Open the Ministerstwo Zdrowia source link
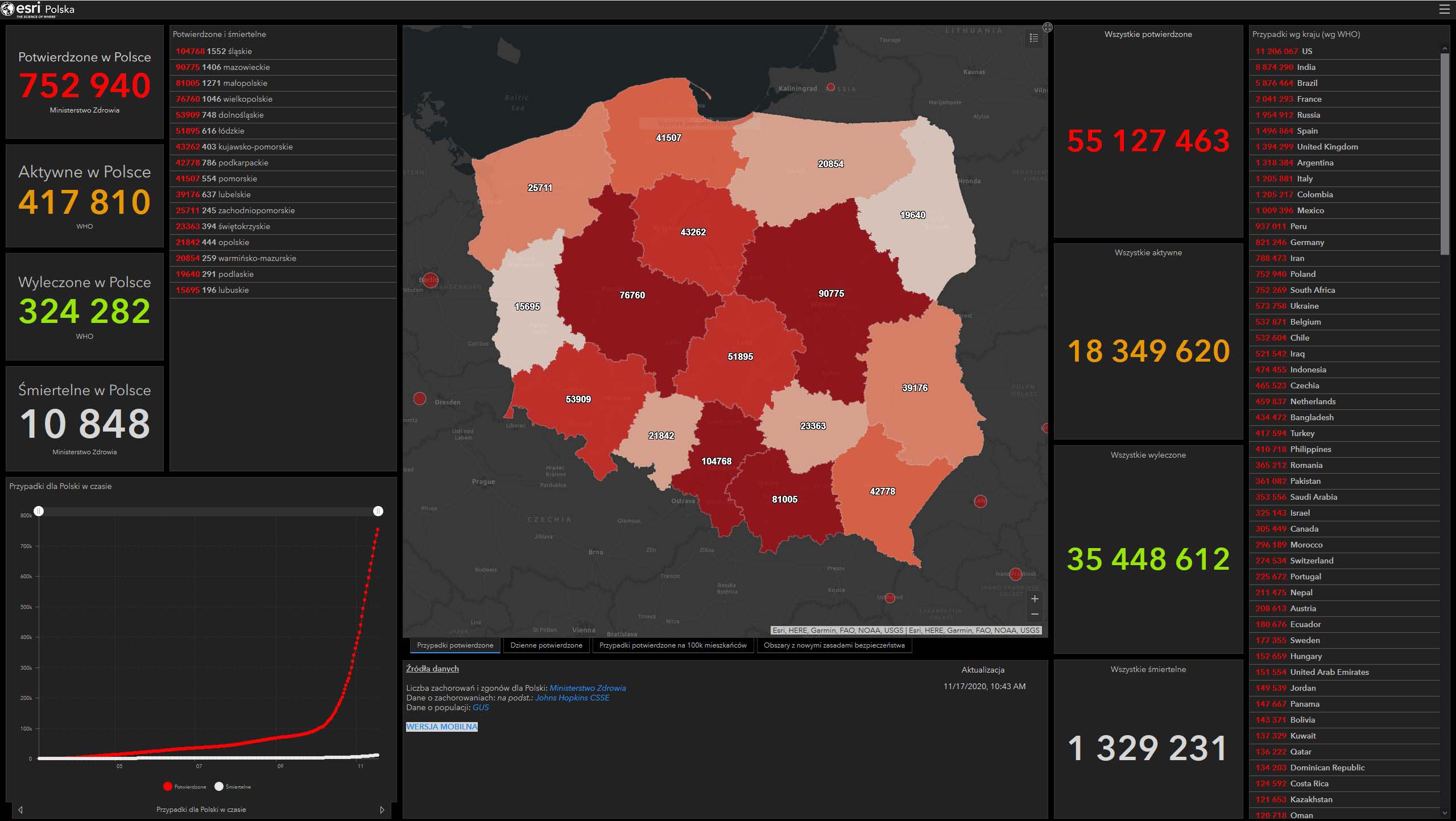The width and height of the screenshot is (1456, 821). pyautogui.click(x=588, y=688)
